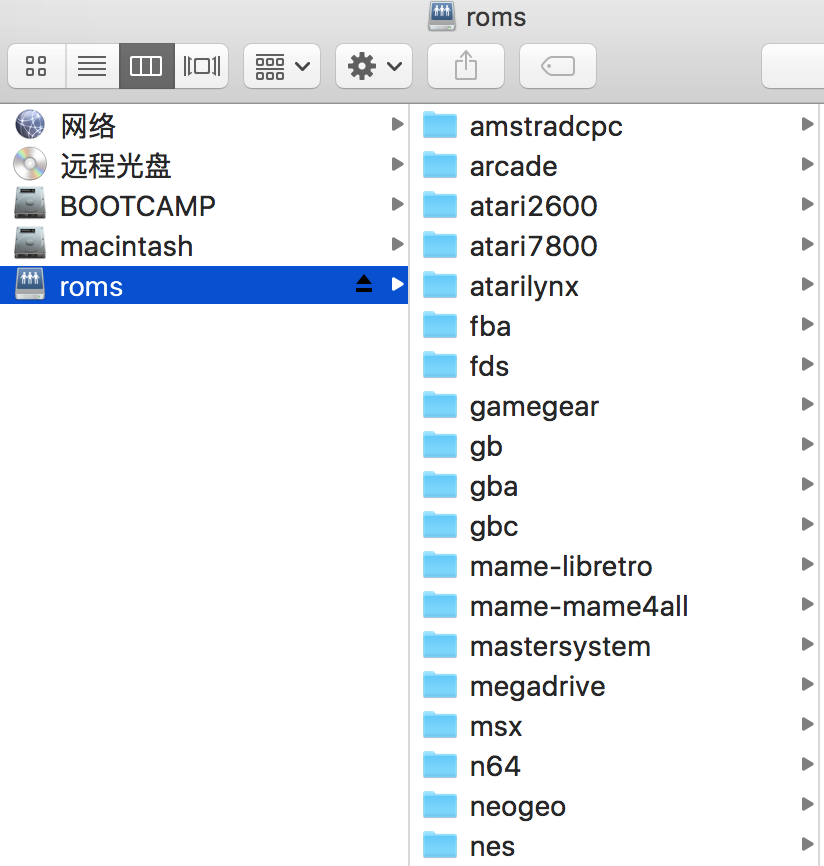Image resolution: width=824 pixels, height=866 pixels.
Task: Switch to column view in the toolbar
Action: pos(146,65)
